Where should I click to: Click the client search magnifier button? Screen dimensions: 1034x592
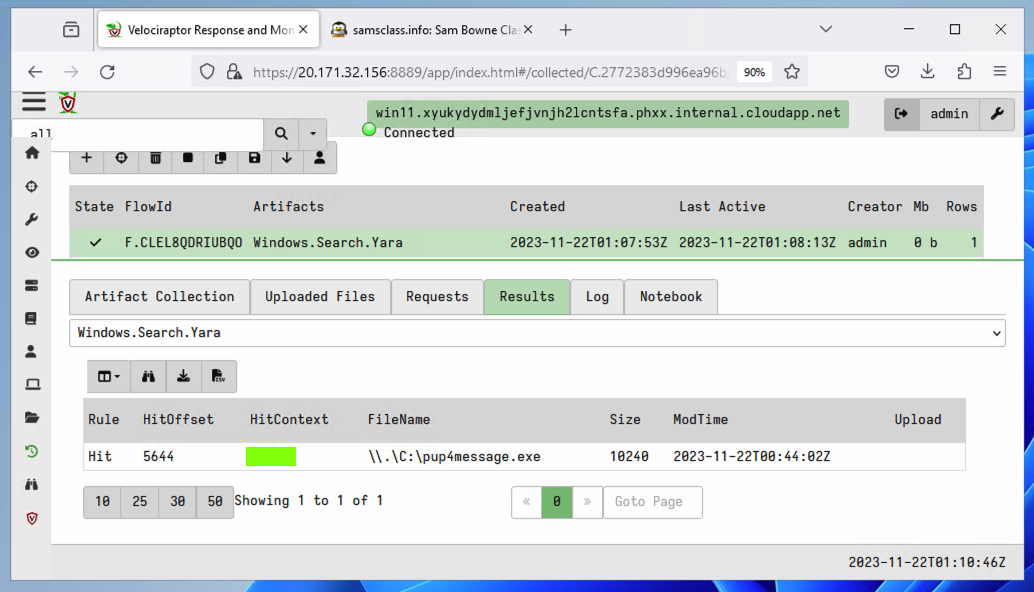click(x=281, y=134)
